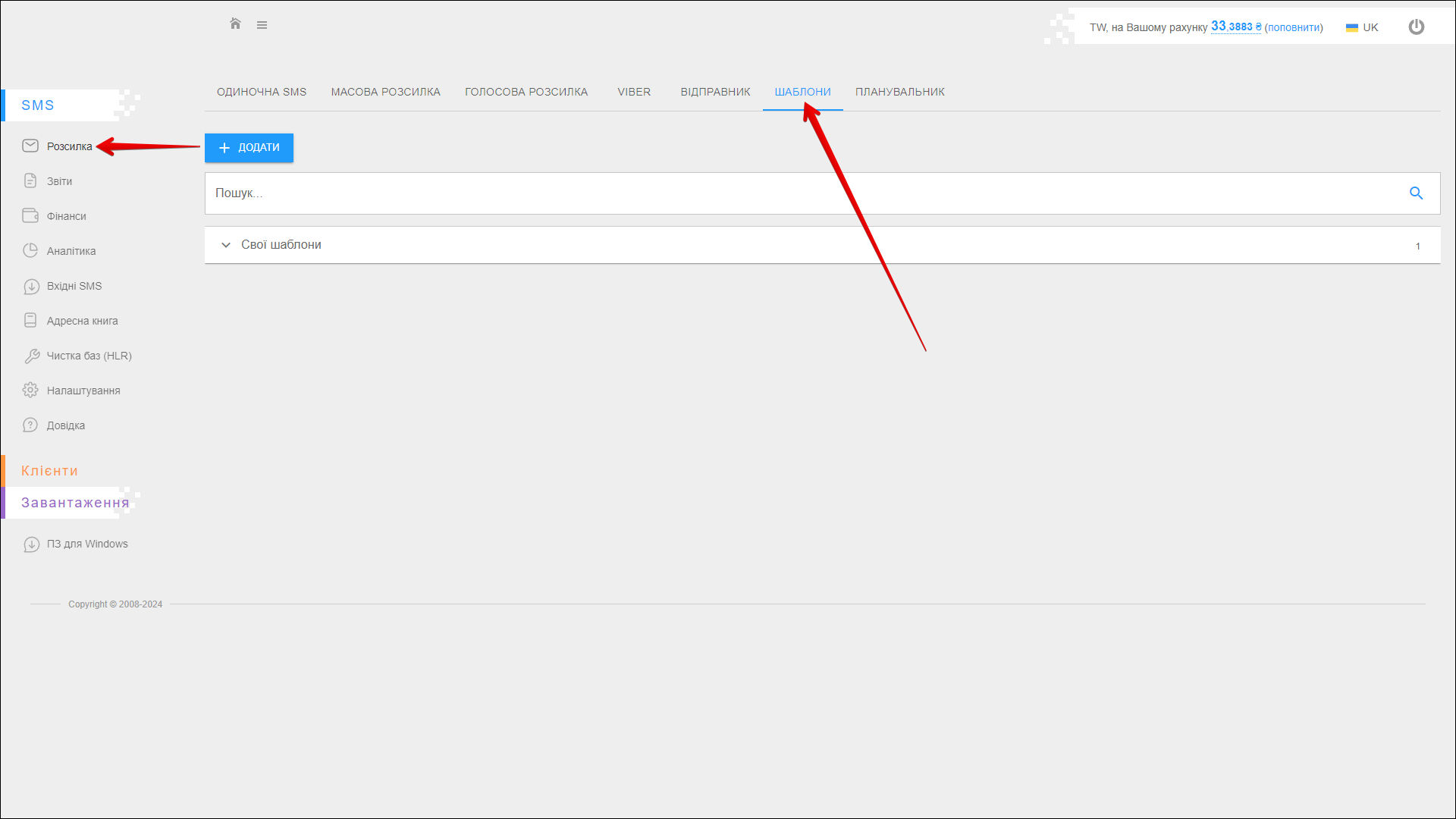
Task: Switch to Планувальник tab
Action: [899, 92]
